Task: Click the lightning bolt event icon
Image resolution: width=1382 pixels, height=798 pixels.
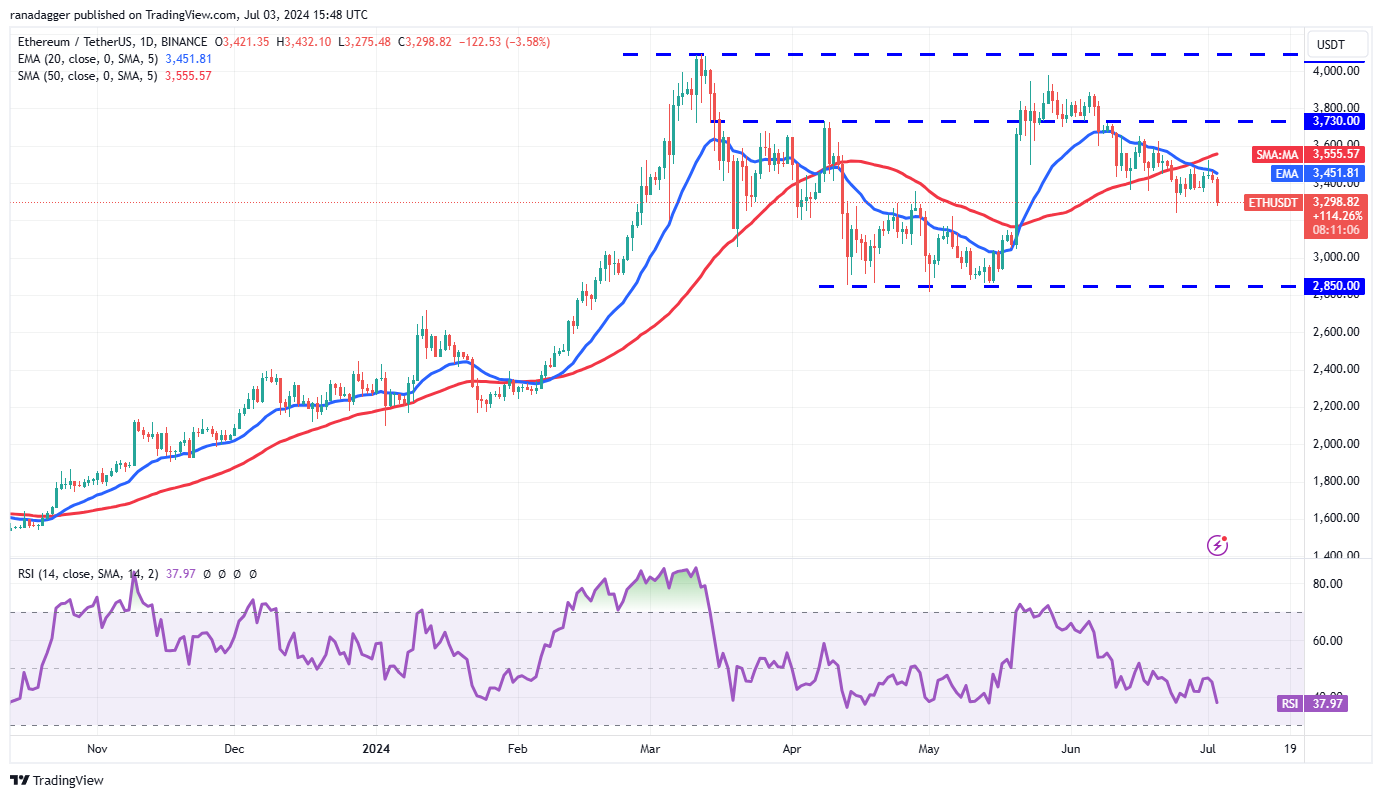Action: point(1218,545)
